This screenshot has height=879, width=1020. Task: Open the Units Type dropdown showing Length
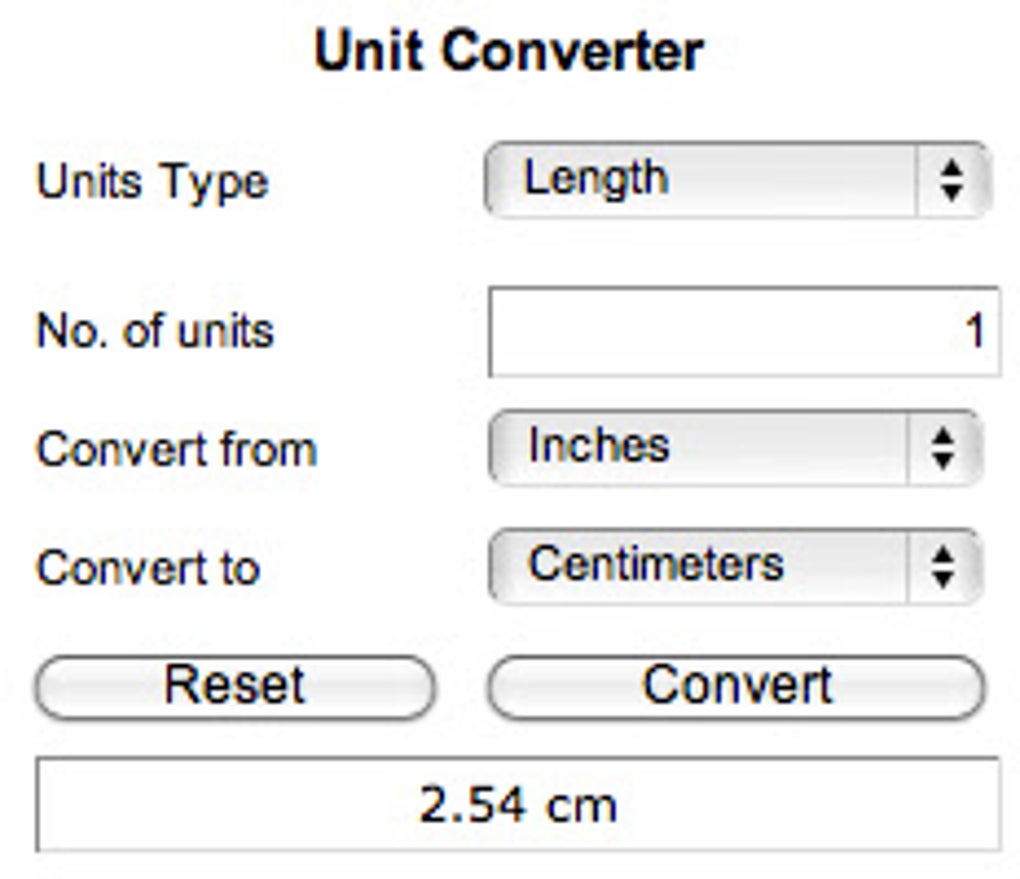coord(700,180)
